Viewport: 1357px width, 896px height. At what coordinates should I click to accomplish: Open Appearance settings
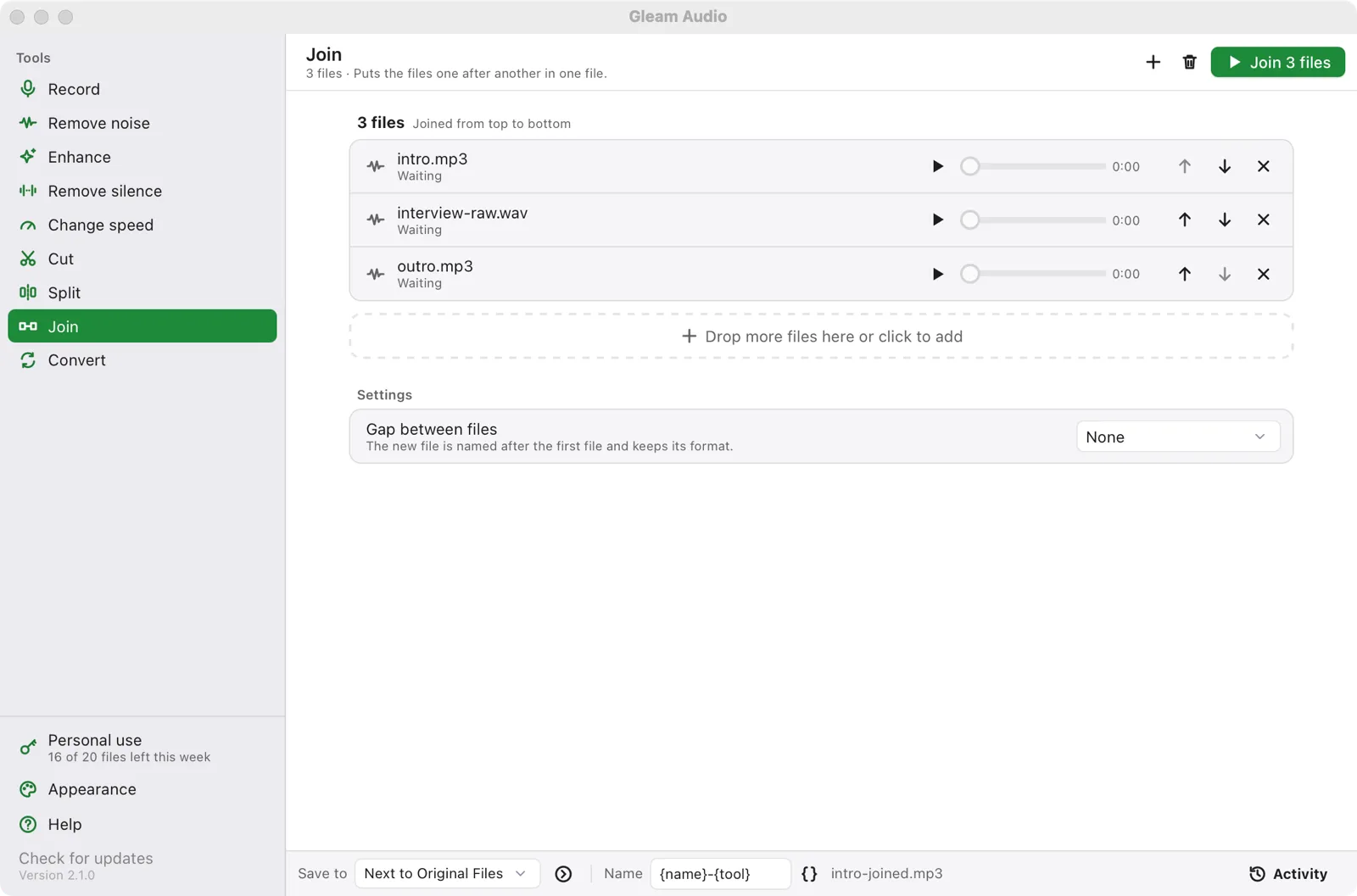[x=142, y=789]
